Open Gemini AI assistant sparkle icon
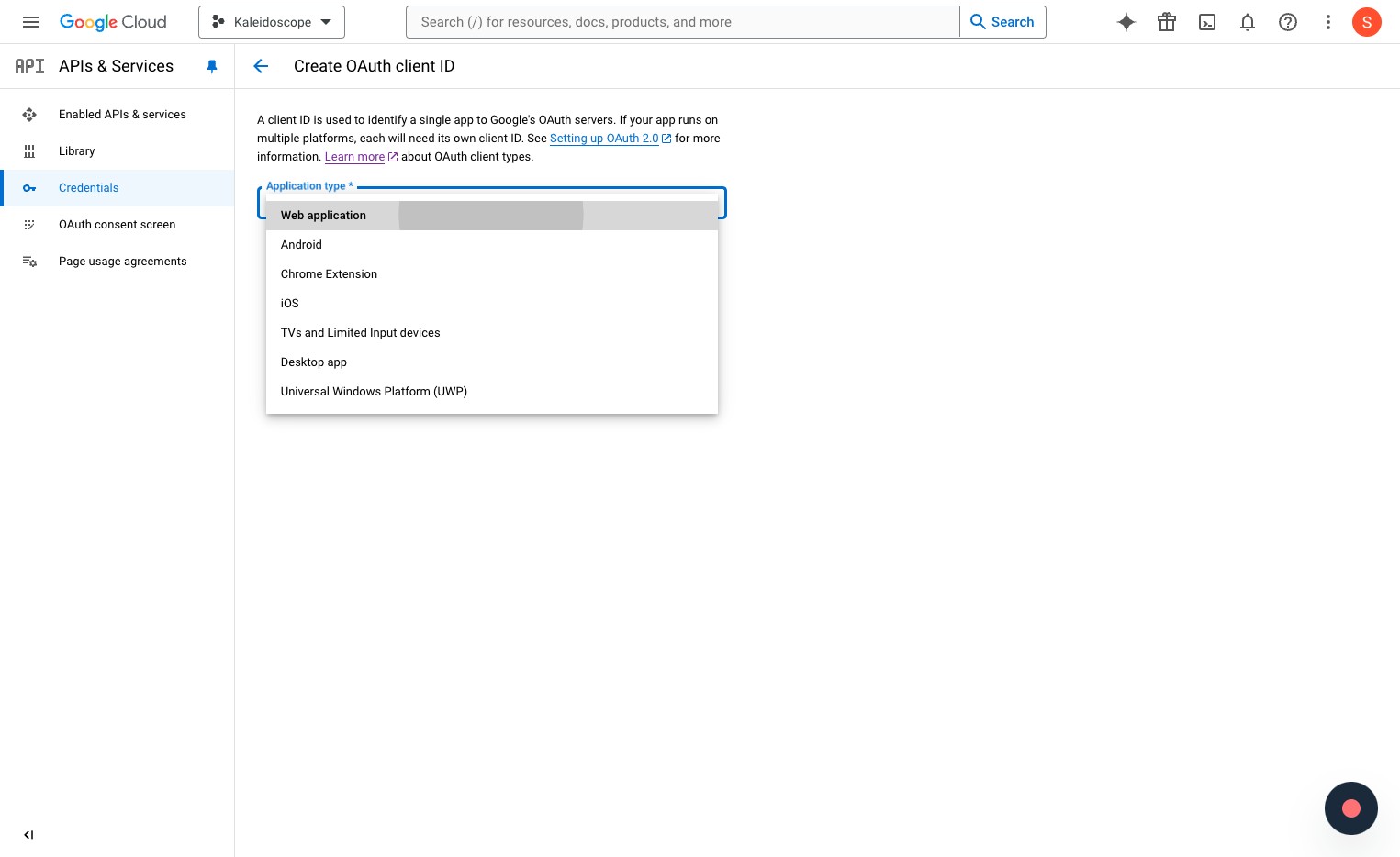Screen dimensions: 1400x857 point(1126,22)
